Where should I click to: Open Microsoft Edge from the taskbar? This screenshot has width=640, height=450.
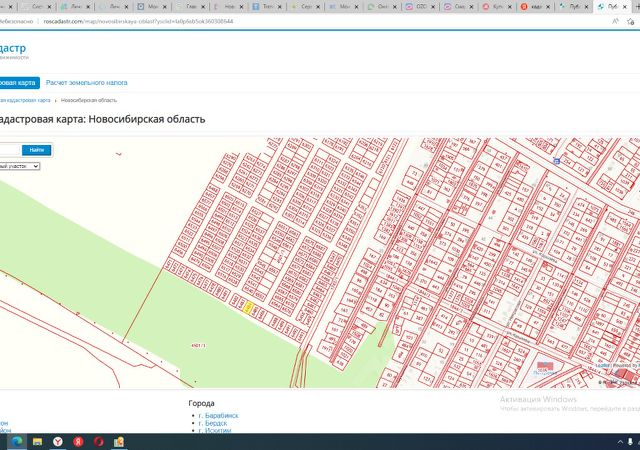coord(17,441)
